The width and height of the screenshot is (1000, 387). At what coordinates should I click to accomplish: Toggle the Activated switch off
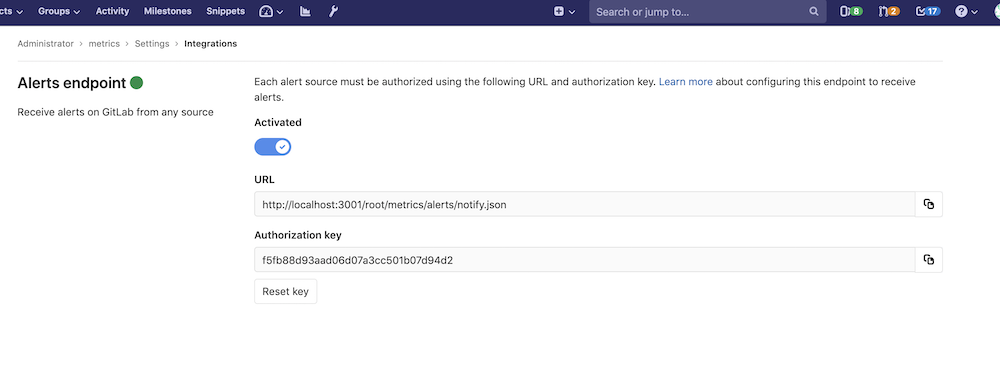[273, 147]
